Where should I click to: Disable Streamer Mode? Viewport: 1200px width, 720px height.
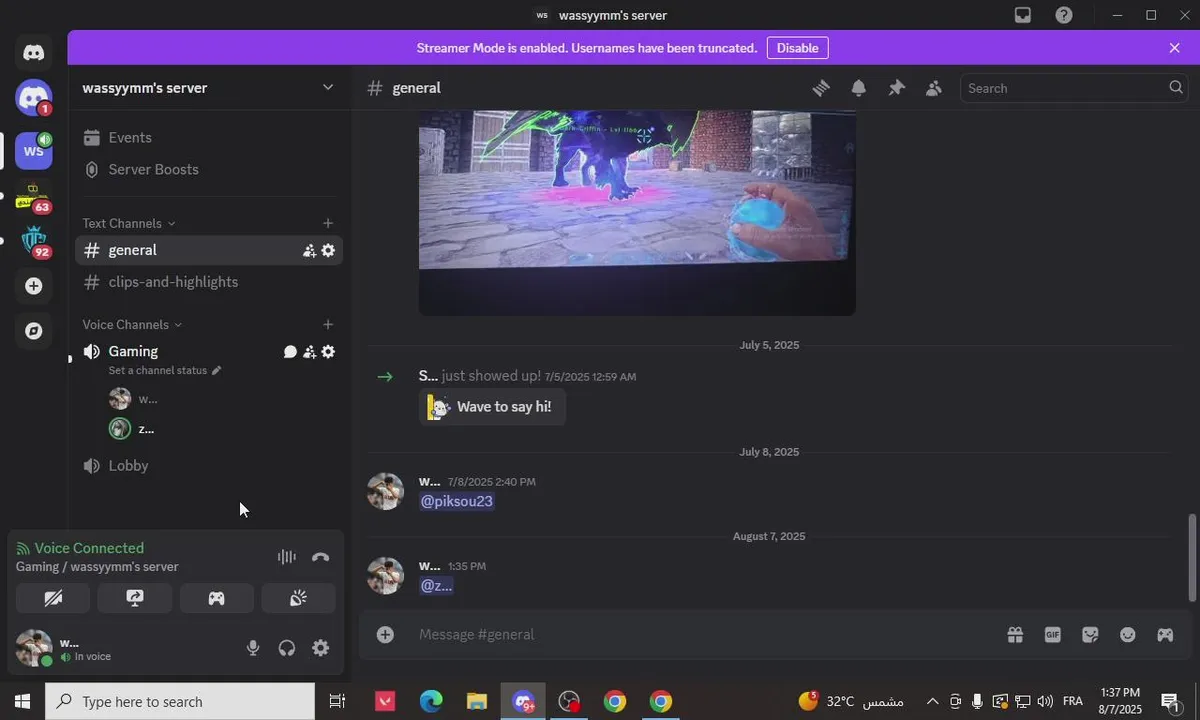click(797, 48)
